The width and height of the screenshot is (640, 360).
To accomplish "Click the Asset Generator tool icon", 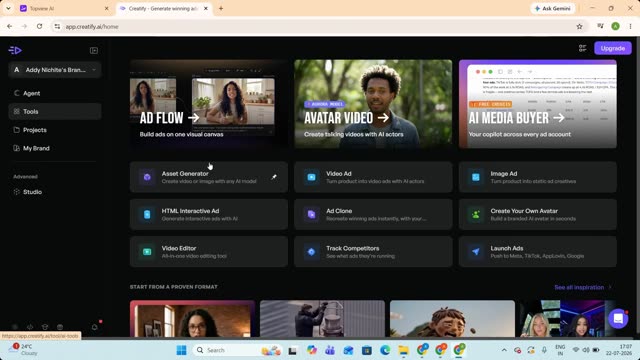I will click(147, 177).
